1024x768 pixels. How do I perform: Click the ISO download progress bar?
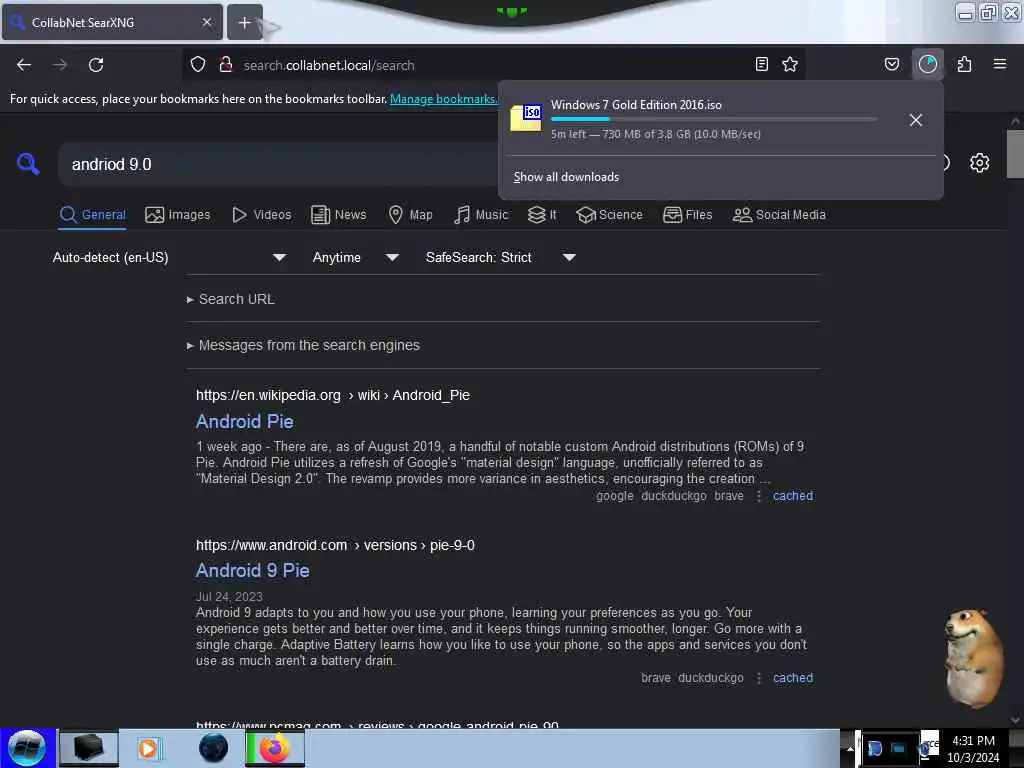(x=714, y=119)
